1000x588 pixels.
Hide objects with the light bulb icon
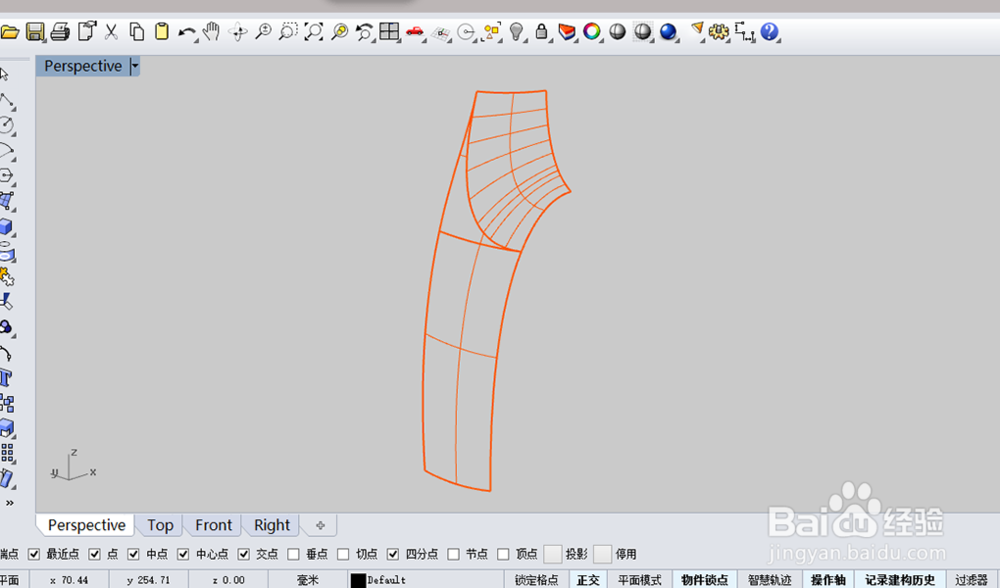(x=517, y=31)
